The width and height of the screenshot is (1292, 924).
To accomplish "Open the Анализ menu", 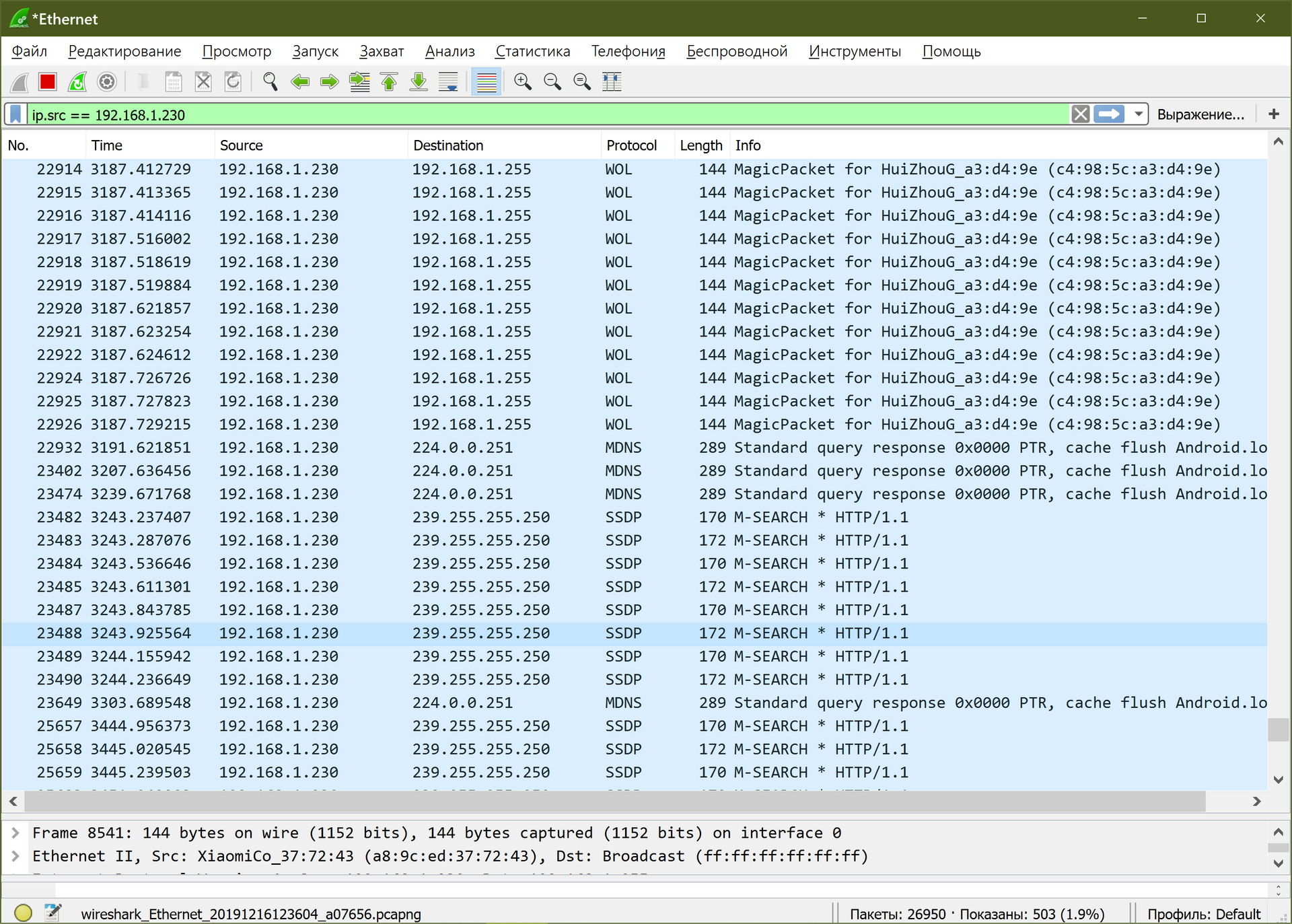I will (450, 51).
